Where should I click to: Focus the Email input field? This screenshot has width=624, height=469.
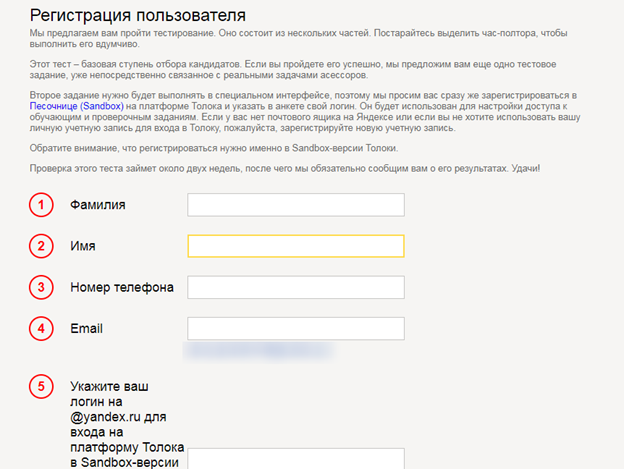(296, 329)
